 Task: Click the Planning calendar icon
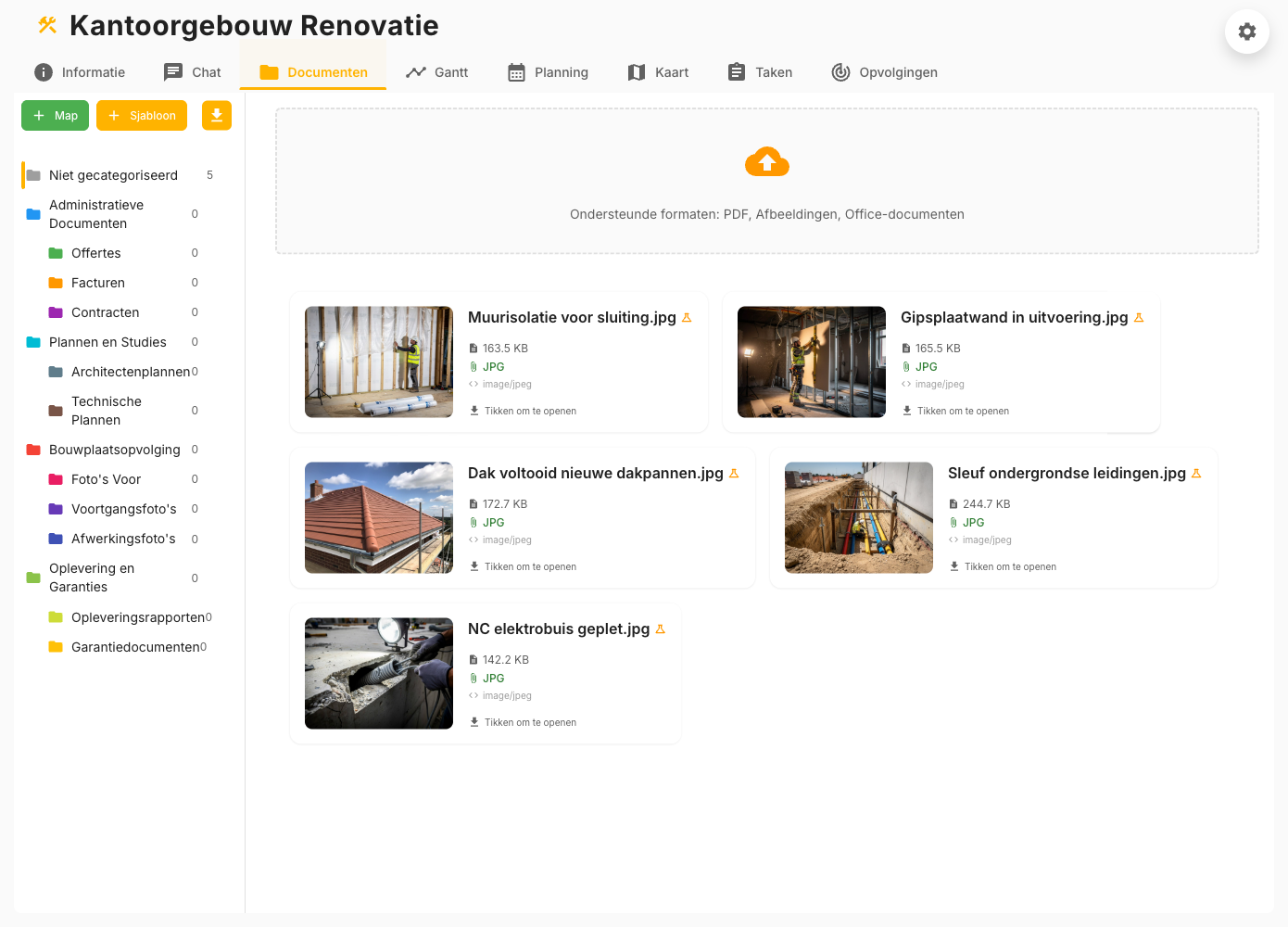pos(513,70)
